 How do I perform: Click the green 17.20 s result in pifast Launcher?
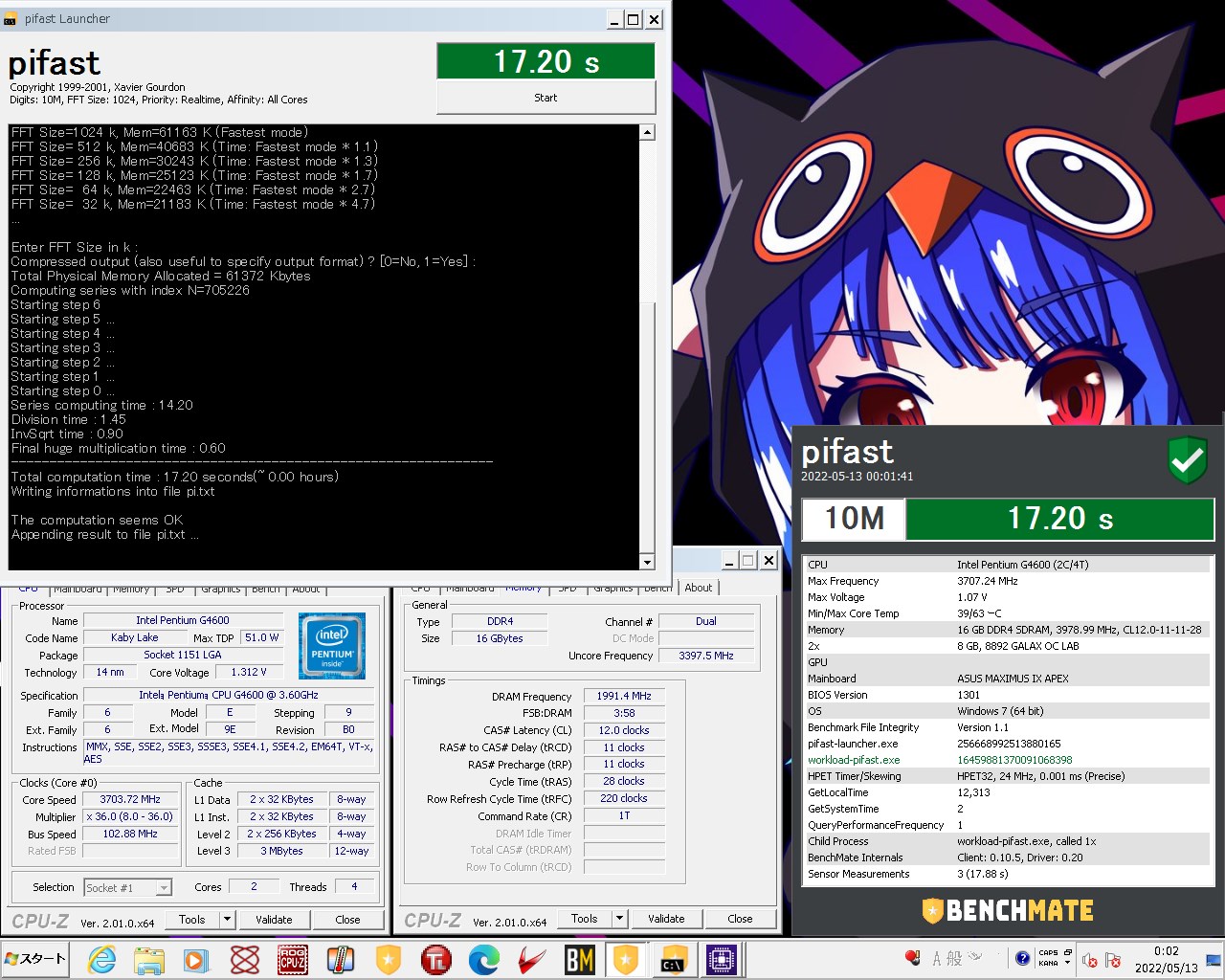[546, 61]
